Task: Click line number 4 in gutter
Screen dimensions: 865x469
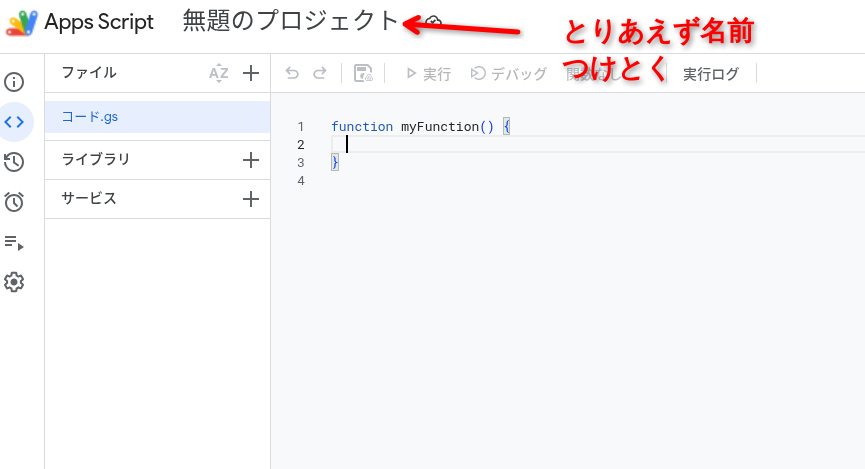Action: tap(301, 180)
